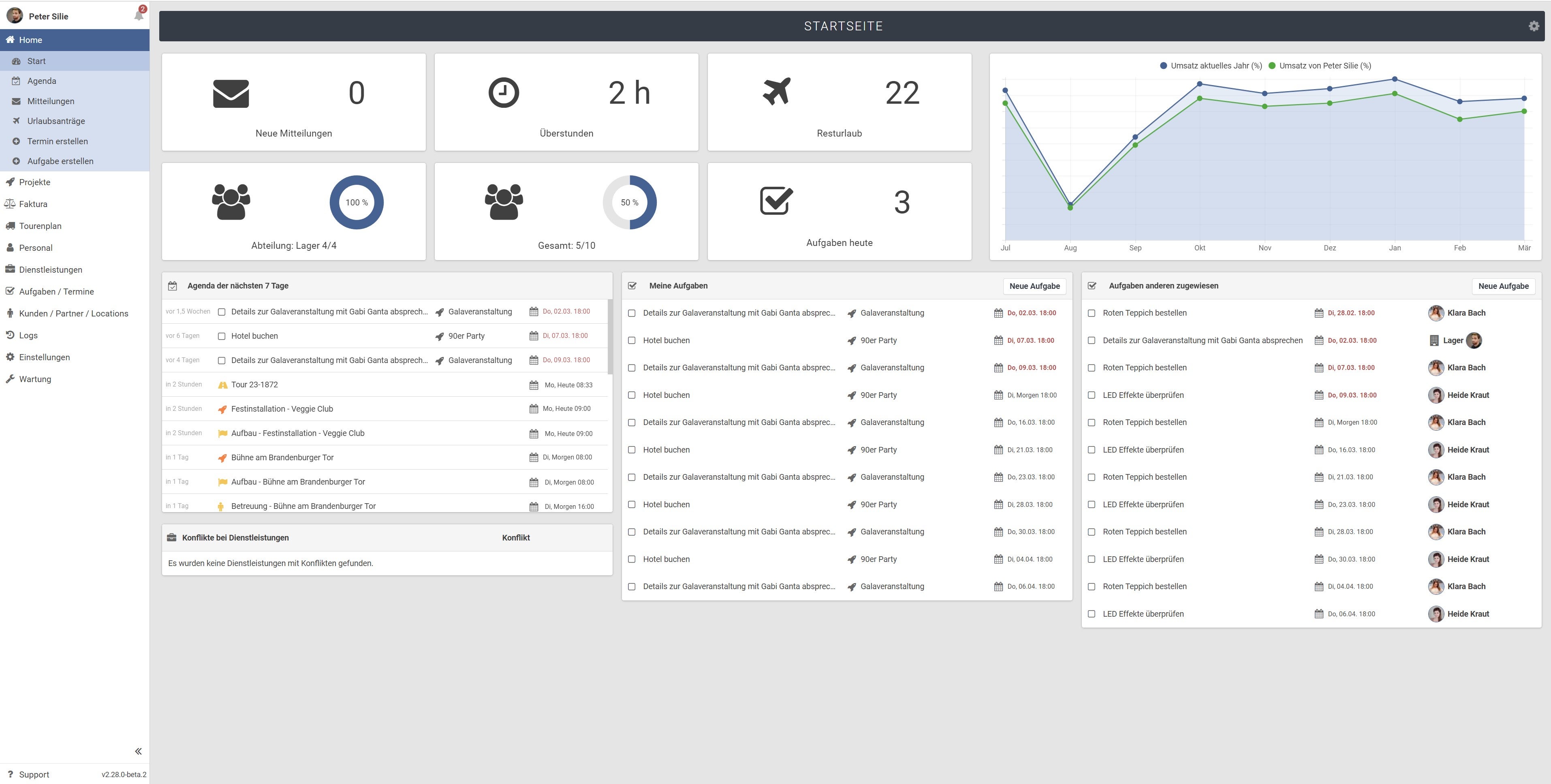Check the Hotel buchen box in agenda list
This screenshot has width=1551, height=784.
(222, 336)
